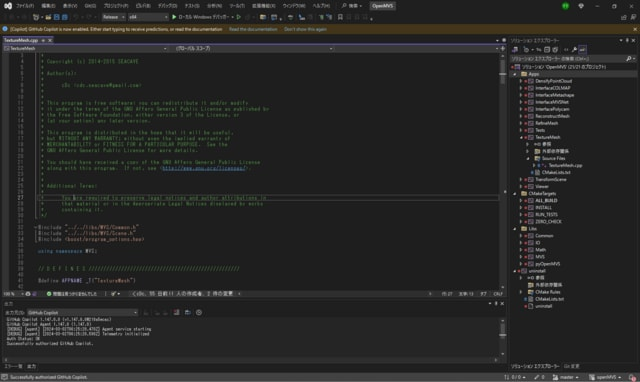Click the commits up/down 0/0 indicator in status bar
Viewport: 640px width, 382px height.
click(x=515, y=378)
